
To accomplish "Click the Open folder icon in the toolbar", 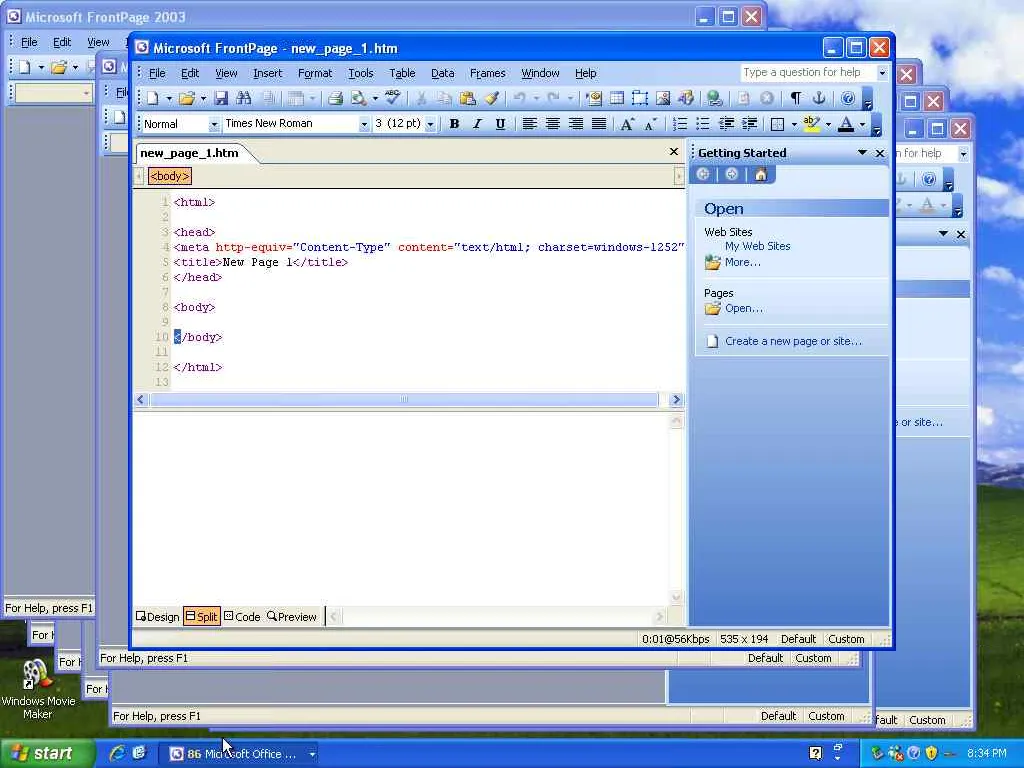I will click(187, 99).
